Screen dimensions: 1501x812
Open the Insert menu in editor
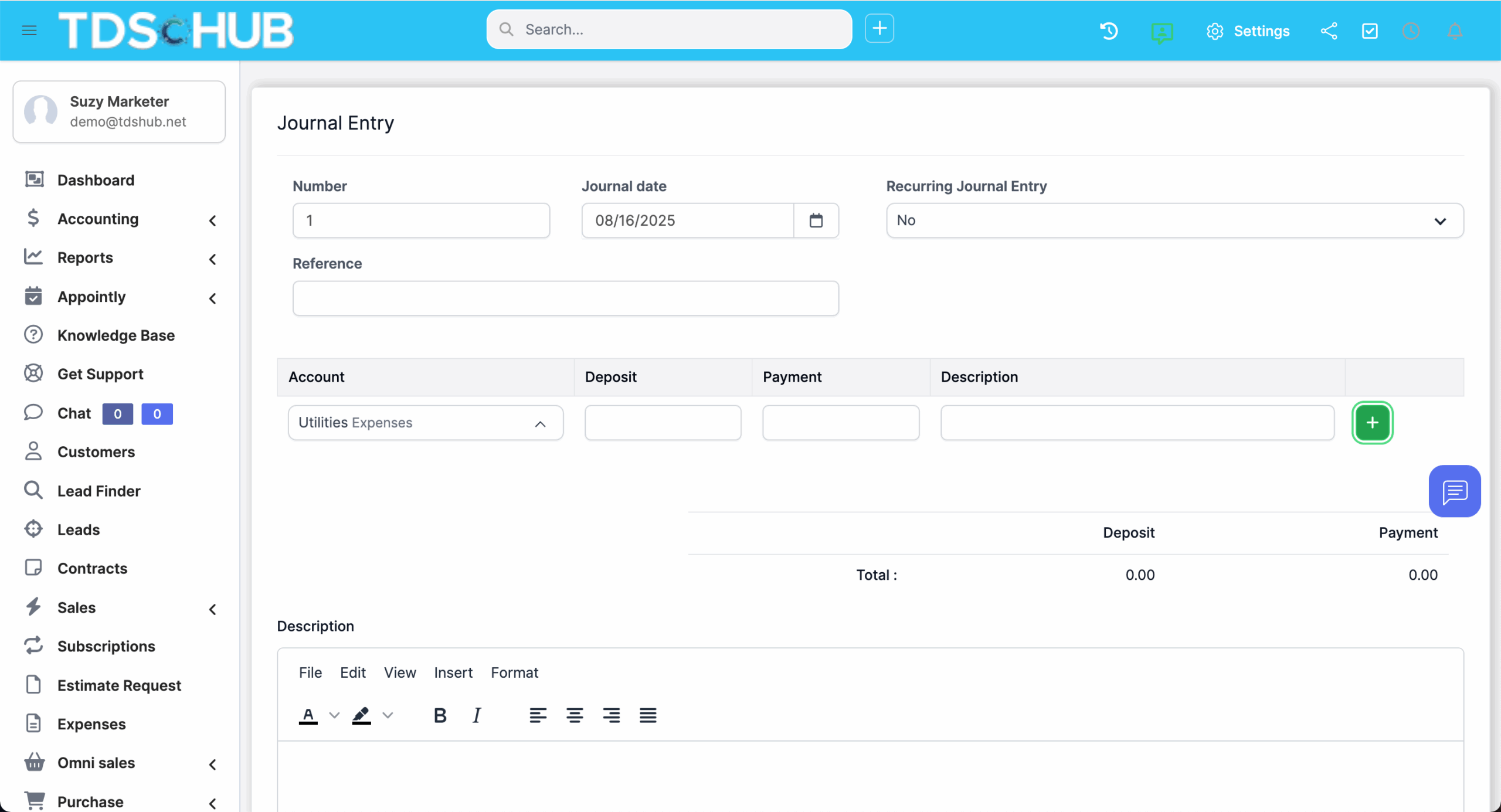click(x=453, y=672)
